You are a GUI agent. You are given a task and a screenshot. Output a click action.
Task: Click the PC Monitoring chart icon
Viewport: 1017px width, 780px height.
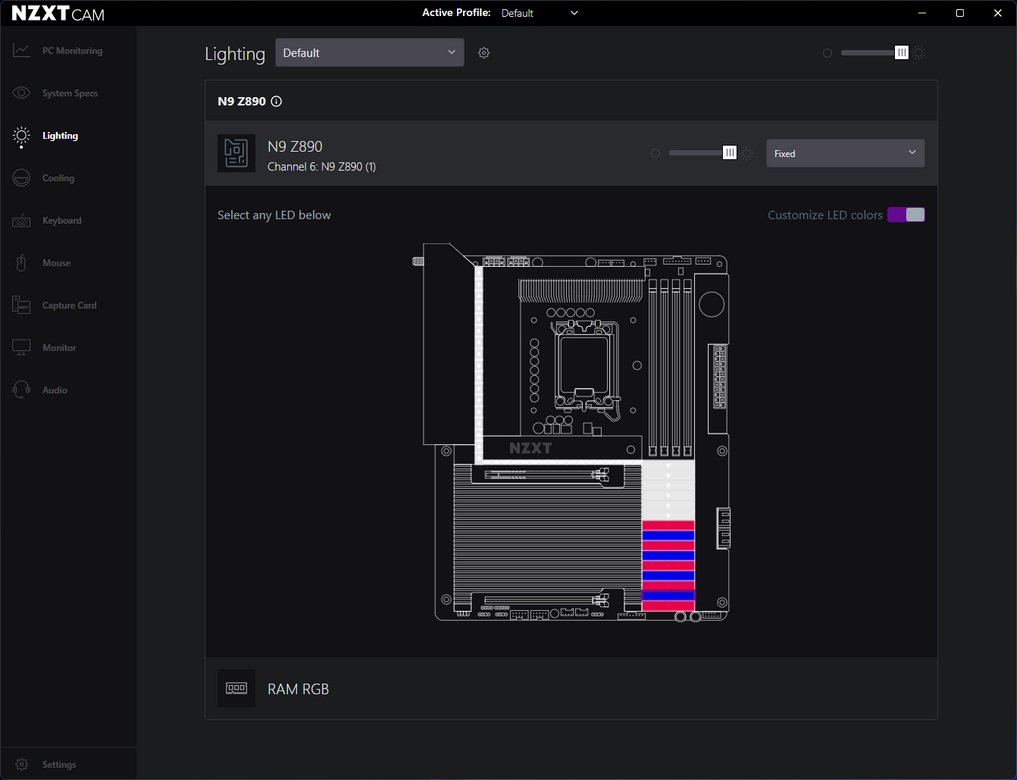21,51
